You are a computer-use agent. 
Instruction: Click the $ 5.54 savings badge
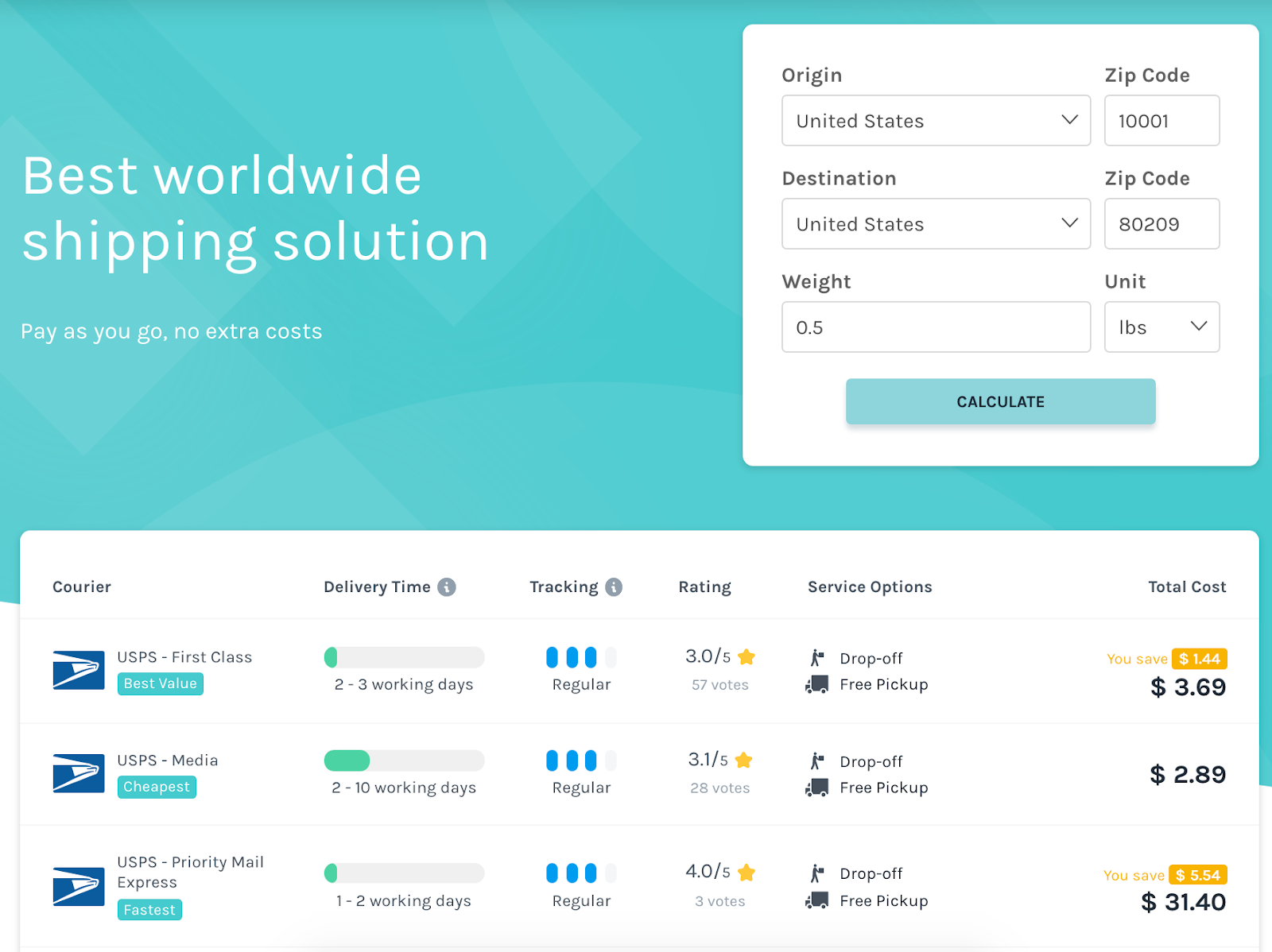pos(1198,875)
